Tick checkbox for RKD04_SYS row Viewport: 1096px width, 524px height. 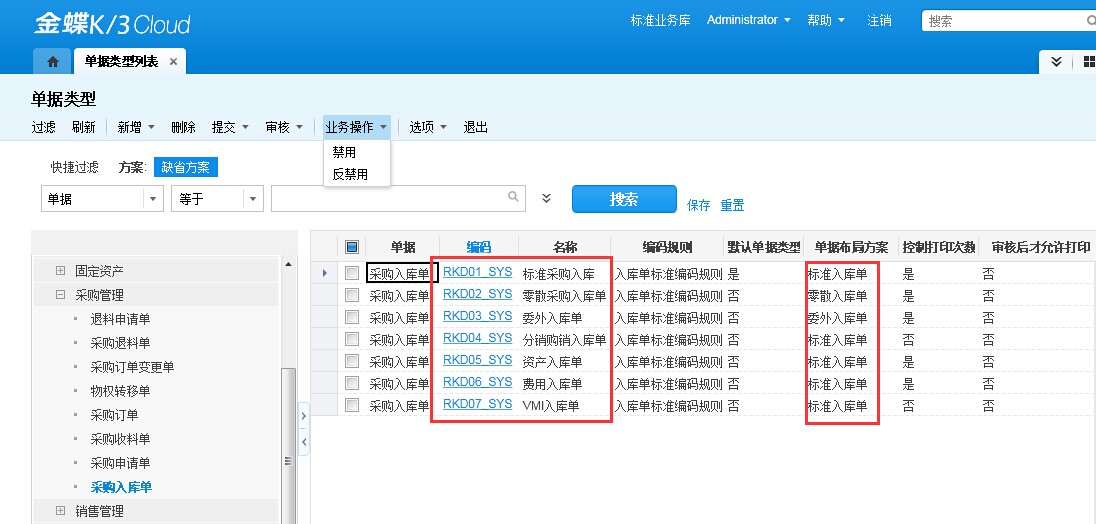coord(351,339)
